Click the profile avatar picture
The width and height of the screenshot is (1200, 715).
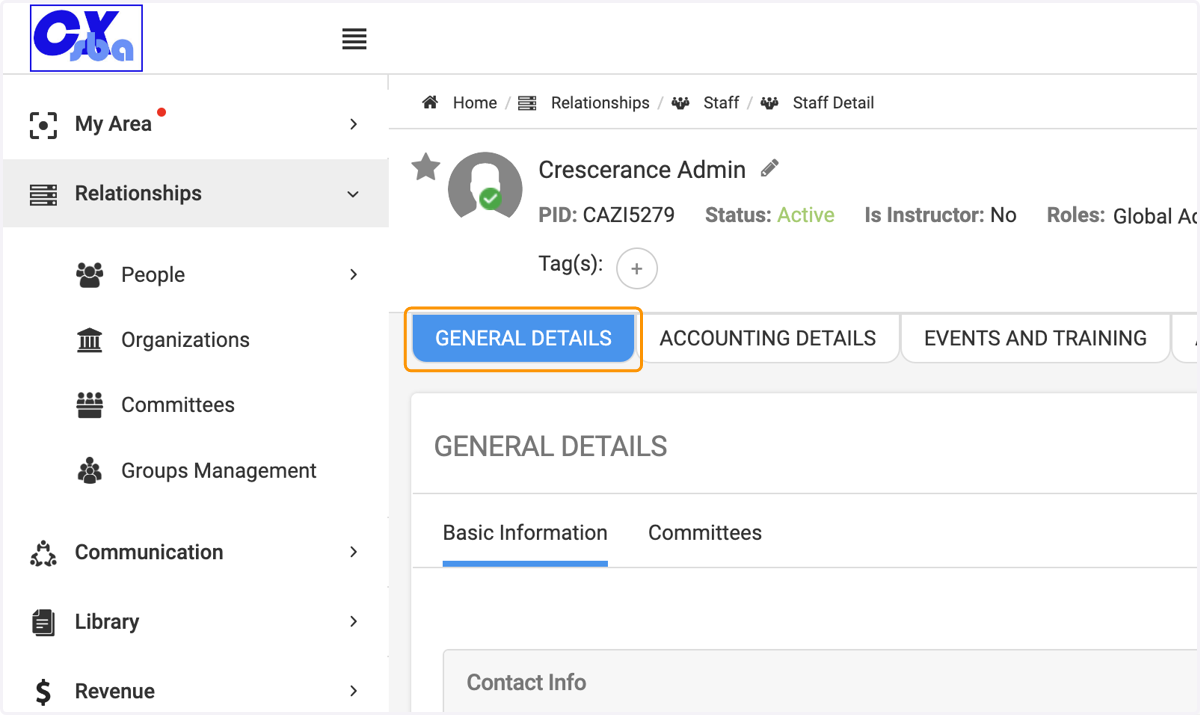click(x=485, y=187)
